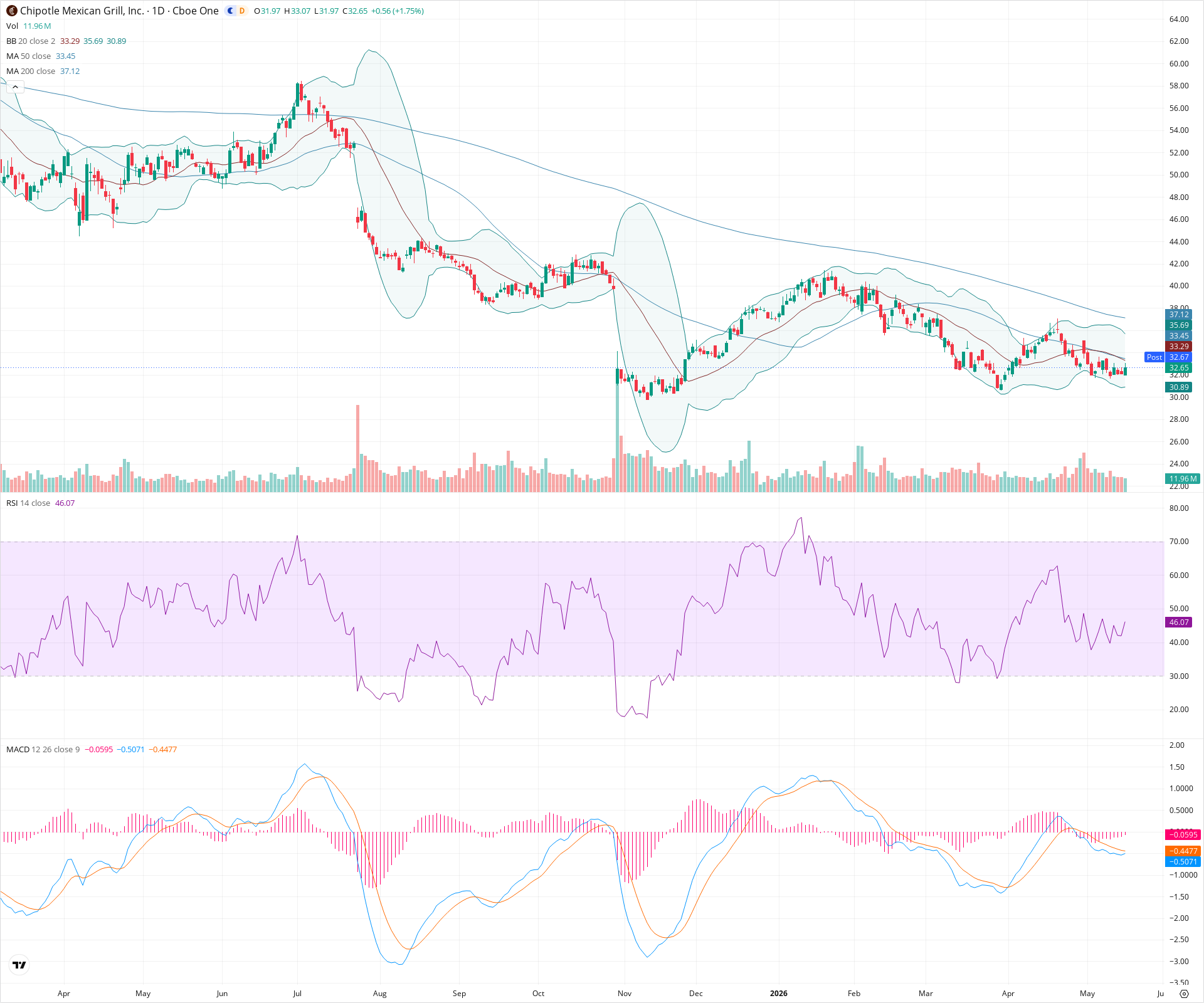Click the 35.69 upper band price tag

(1179, 325)
